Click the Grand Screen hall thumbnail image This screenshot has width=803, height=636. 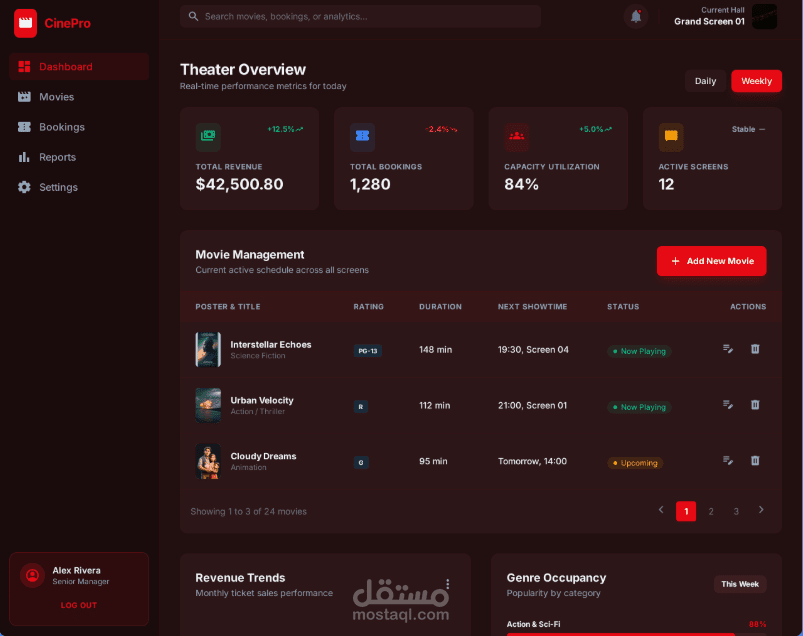pos(765,16)
